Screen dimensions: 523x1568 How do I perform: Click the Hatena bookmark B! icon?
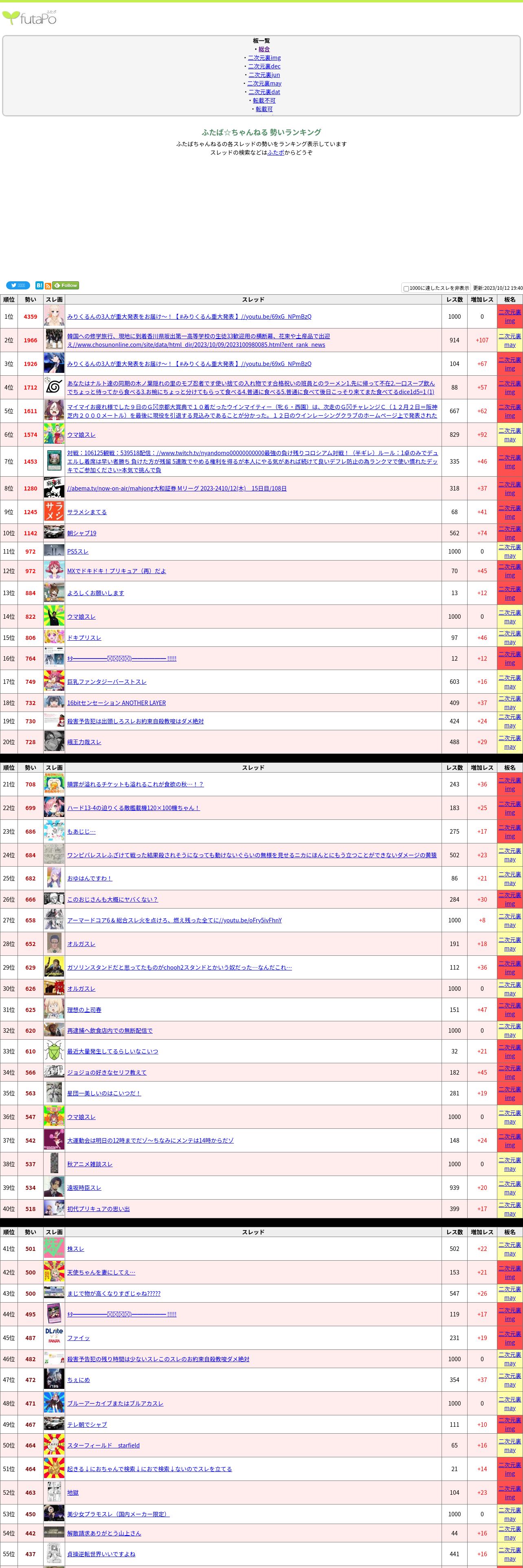[39, 285]
